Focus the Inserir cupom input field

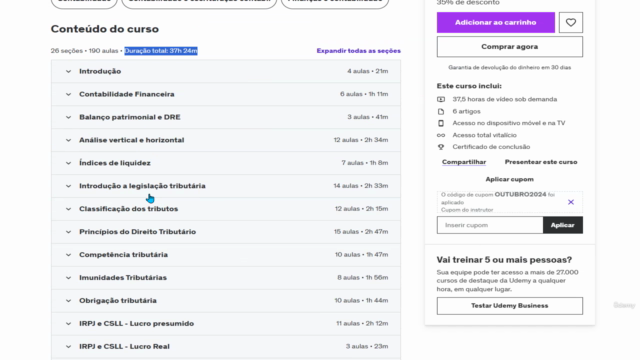pyautogui.click(x=490, y=225)
